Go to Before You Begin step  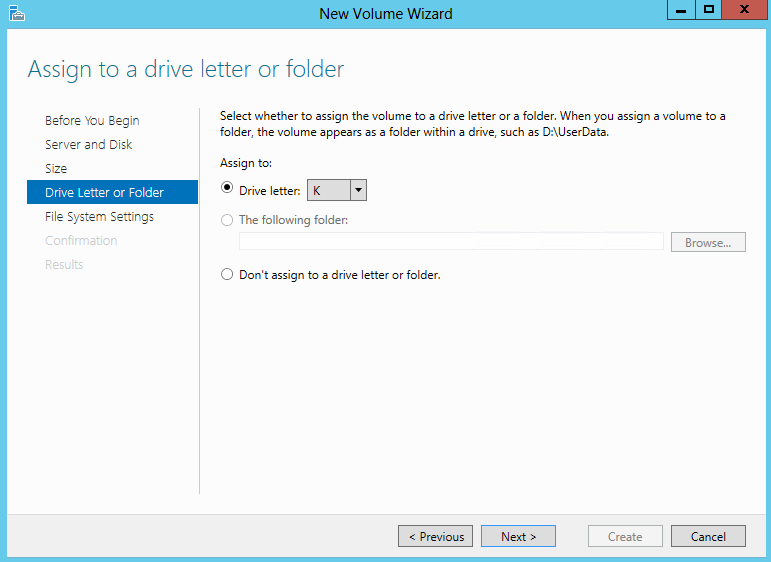pos(92,120)
